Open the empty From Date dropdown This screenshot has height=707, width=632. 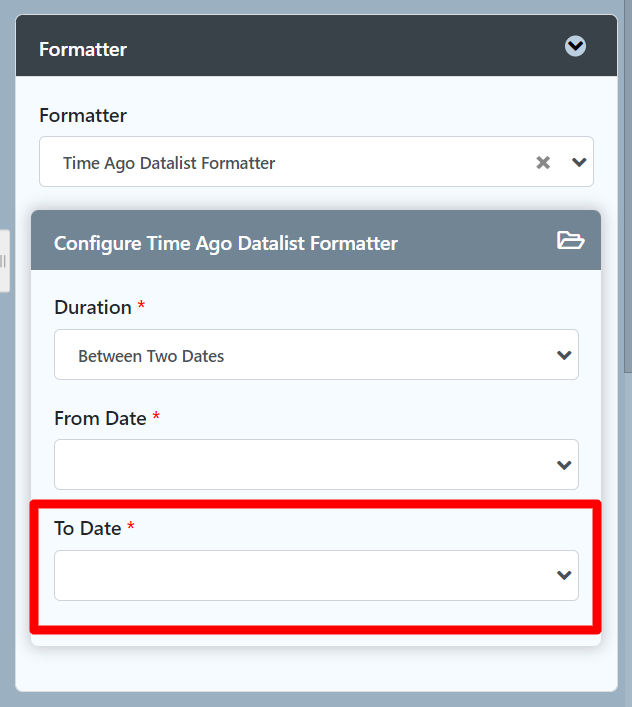(300, 465)
